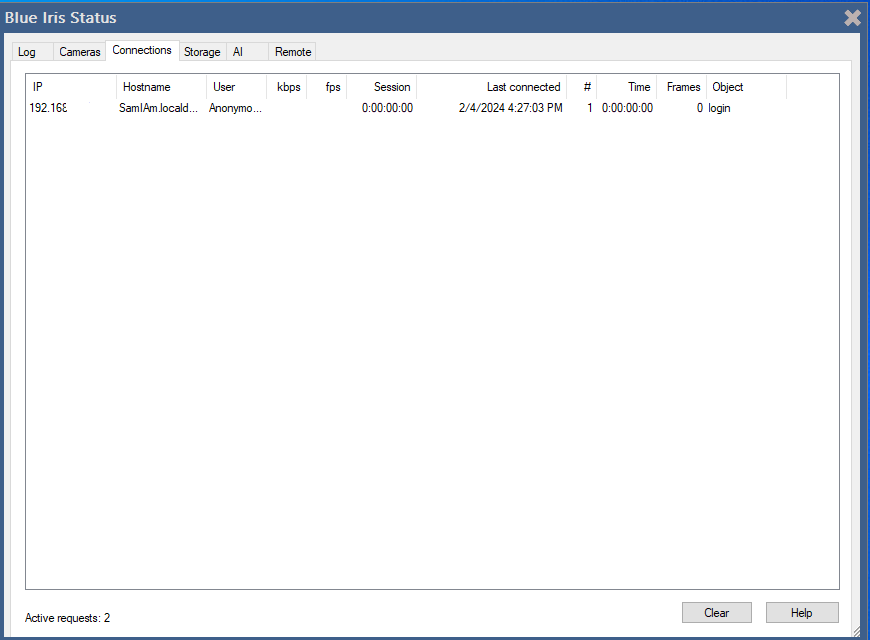870x640 pixels.
Task: Sort connections by IP column header
Action: [70, 87]
